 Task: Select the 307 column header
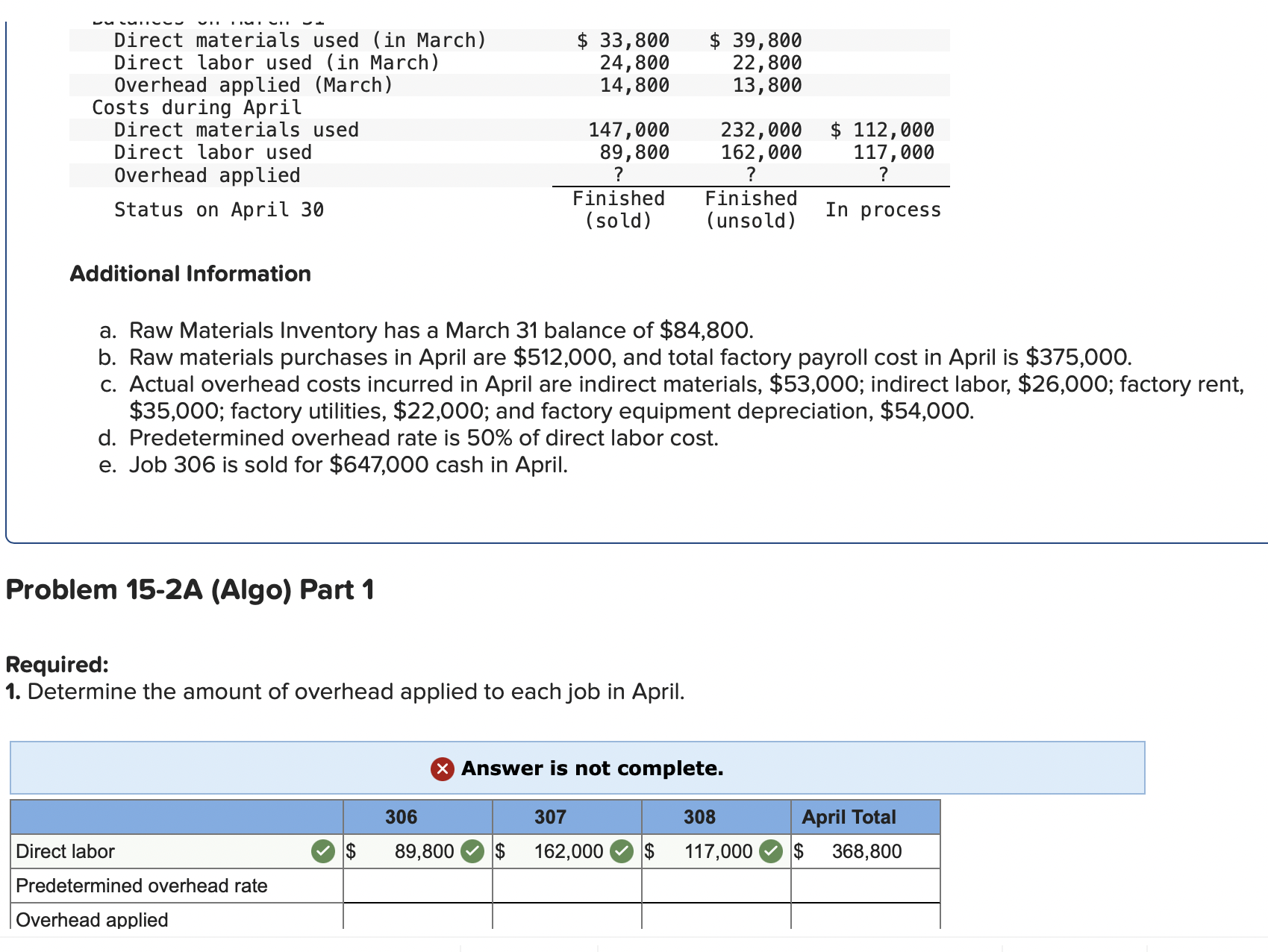point(550,817)
